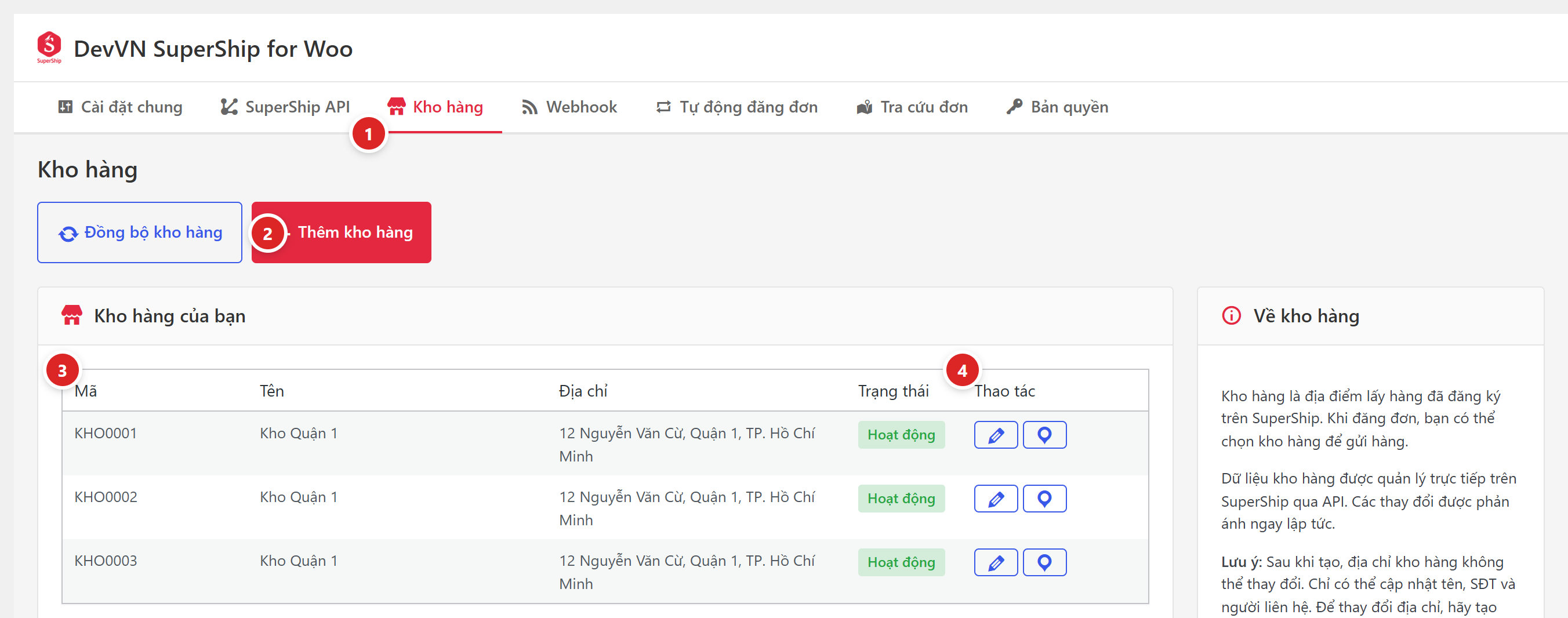Click the Kho hàng của bạn panel title
This screenshot has width=1568, height=618.
[170, 317]
